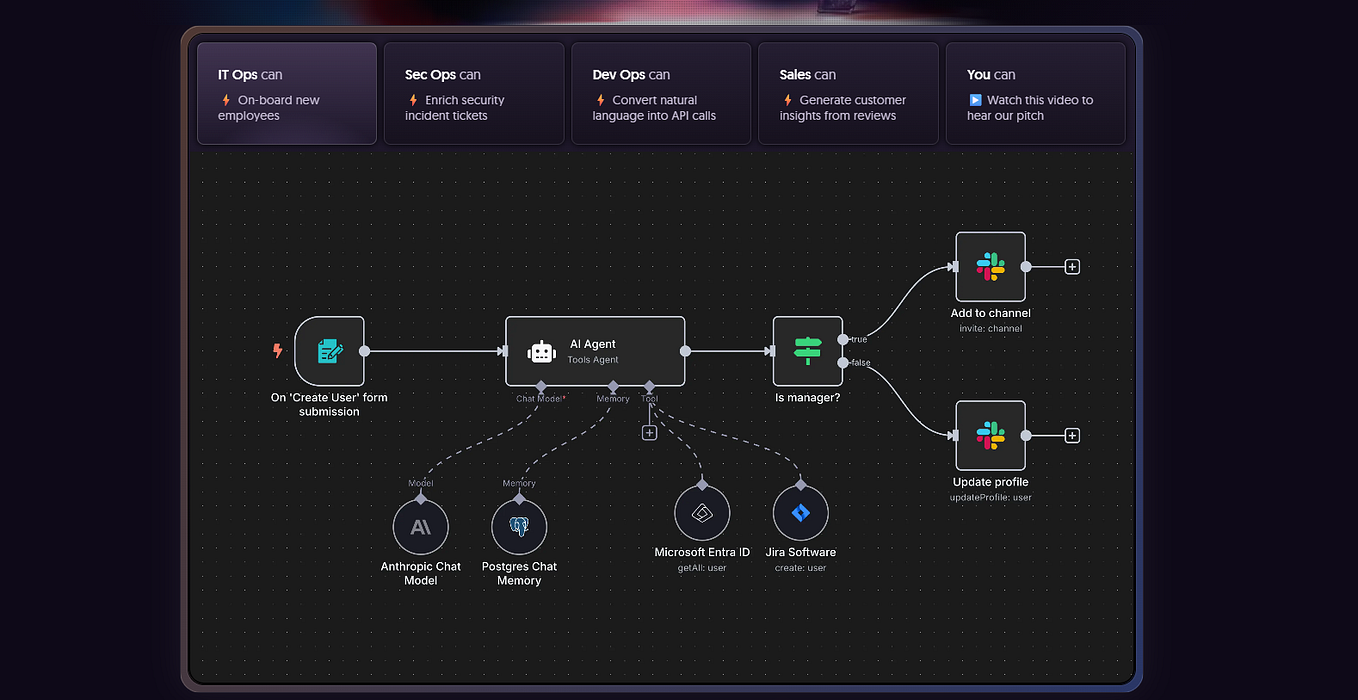Click the AI Agent robot icon
Screen dimensions: 1358x700
click(540, 351)
